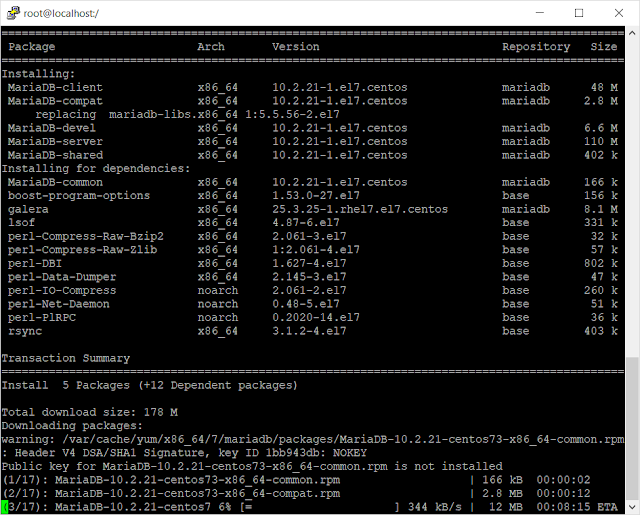Image resolution: width=640 pixels, height=515 pixels.
Task: Click the vertical scrollbar thumb
Action: (x=632, y=428)
